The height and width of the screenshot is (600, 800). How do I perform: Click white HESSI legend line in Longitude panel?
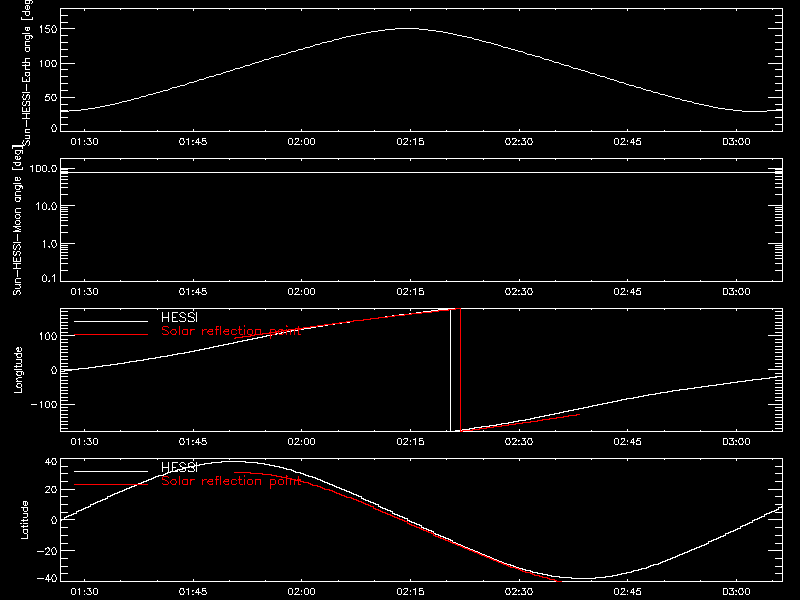point(111,321)
